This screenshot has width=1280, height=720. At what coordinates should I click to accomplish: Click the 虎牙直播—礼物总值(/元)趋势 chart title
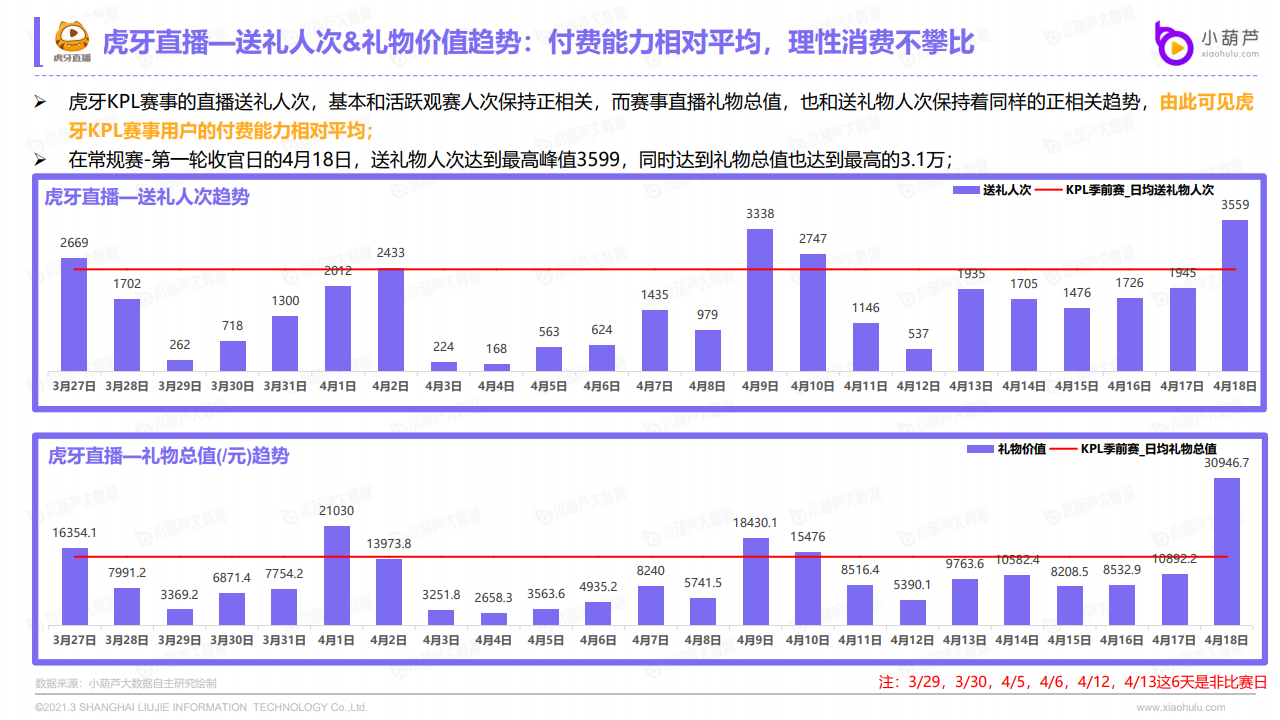click(168, 456)
